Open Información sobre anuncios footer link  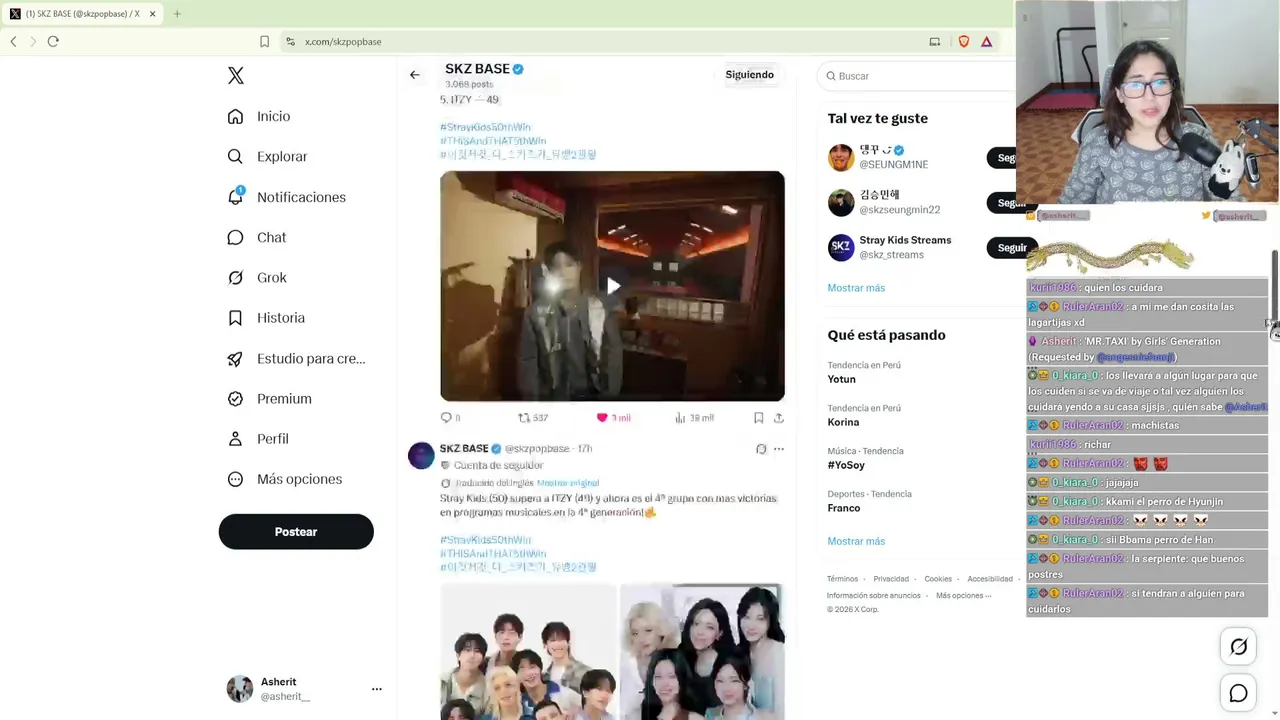pos(873,596)
